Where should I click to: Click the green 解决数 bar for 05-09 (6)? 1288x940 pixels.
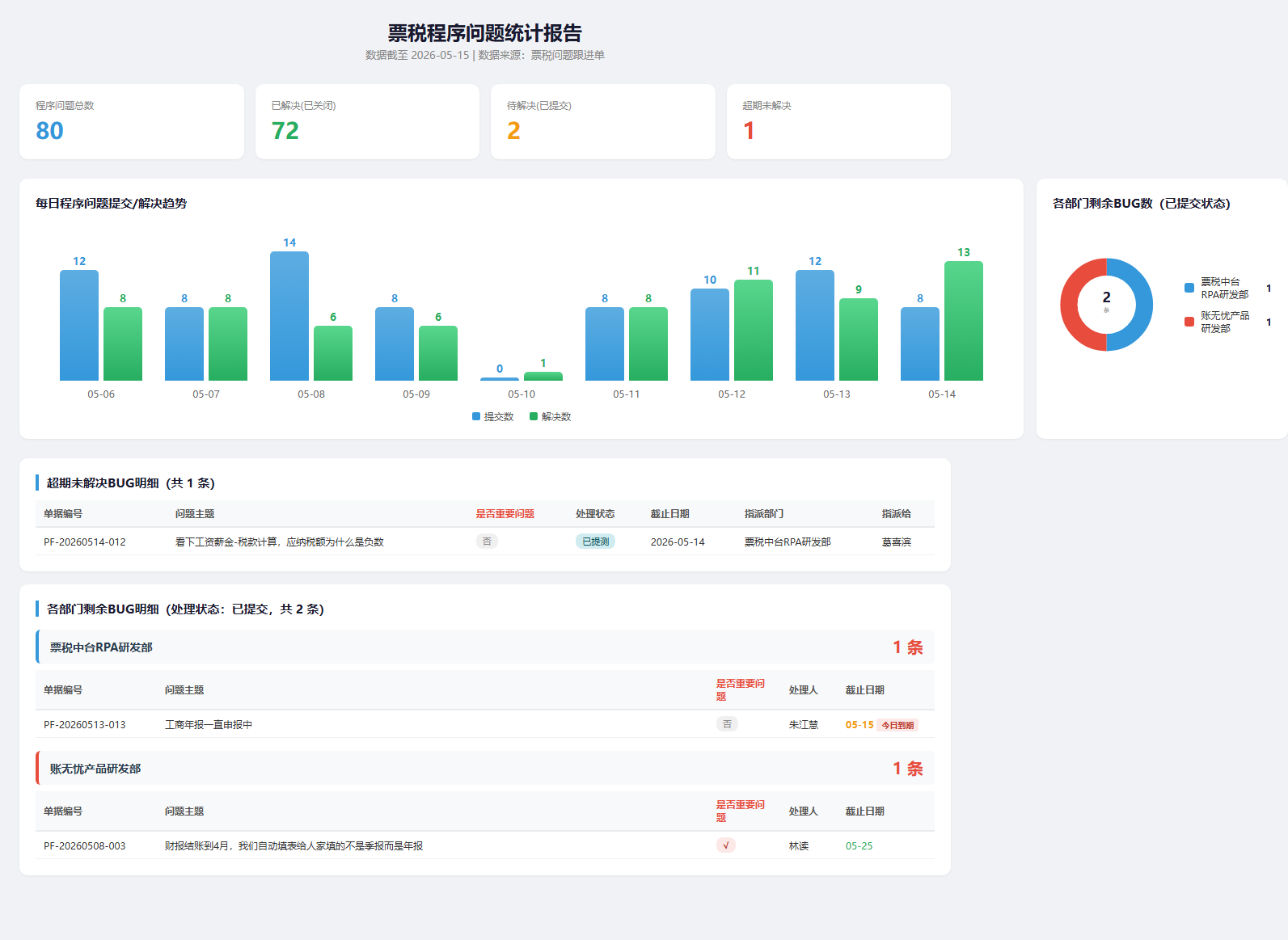coord(438,353)
